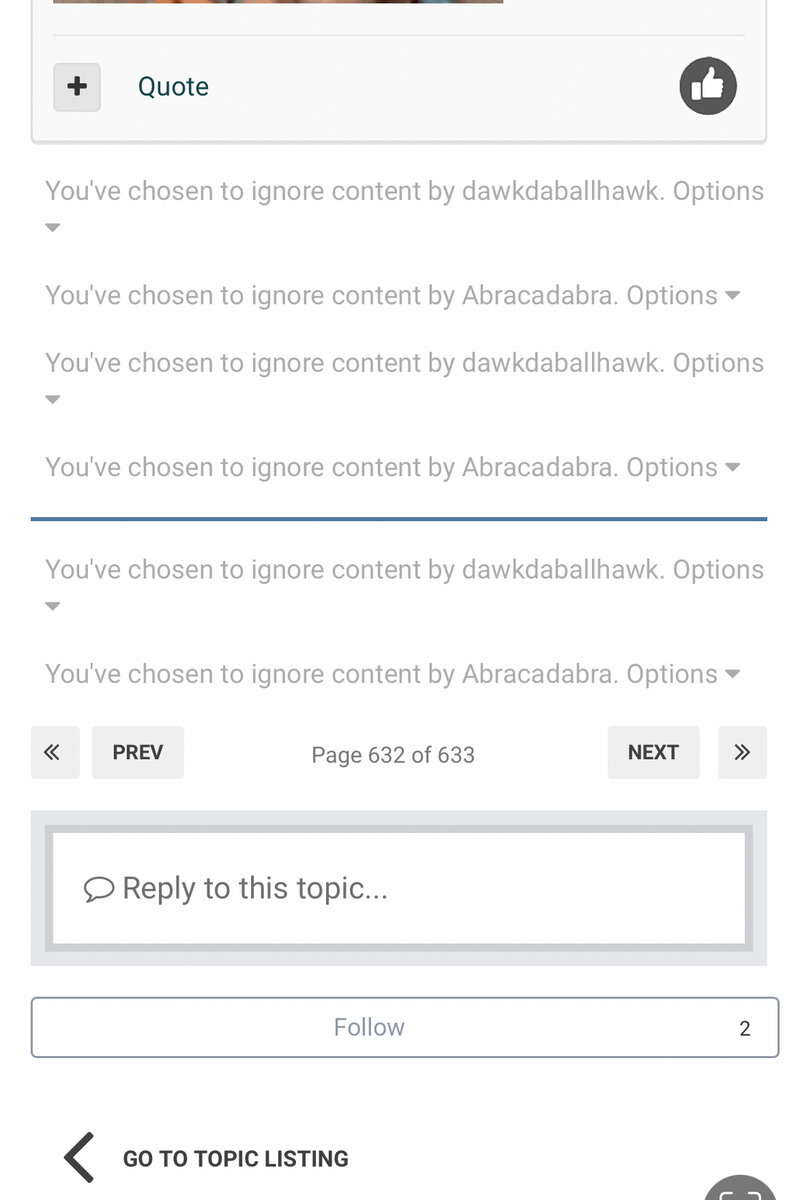Click the NEXT page button
The height and width of the screenshot is (1200, 798).
[653, 752]
